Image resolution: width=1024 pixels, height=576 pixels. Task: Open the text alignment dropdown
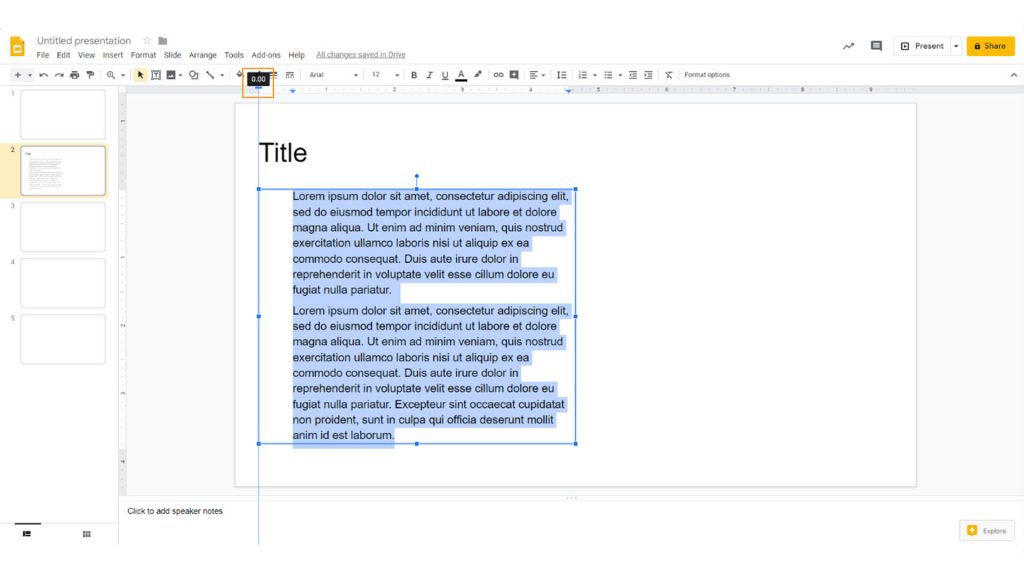click(x=536, y=75)
